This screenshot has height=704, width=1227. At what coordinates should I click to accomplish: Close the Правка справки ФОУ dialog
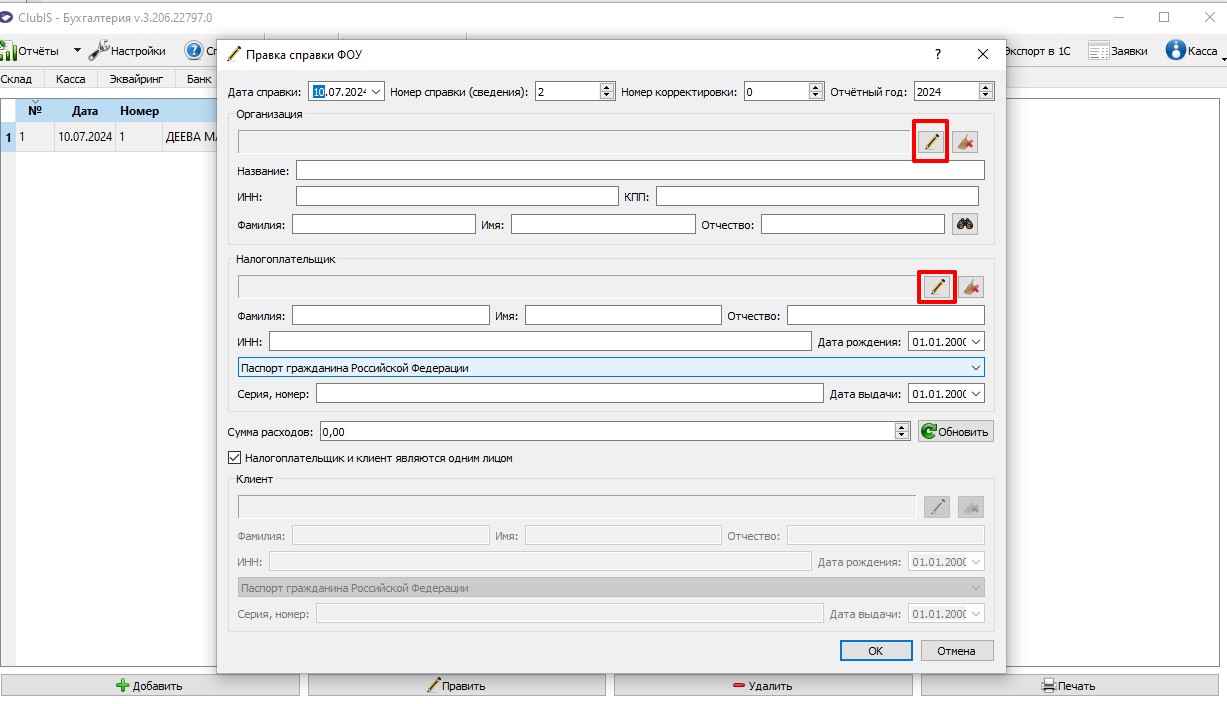[x=983, y=54]
